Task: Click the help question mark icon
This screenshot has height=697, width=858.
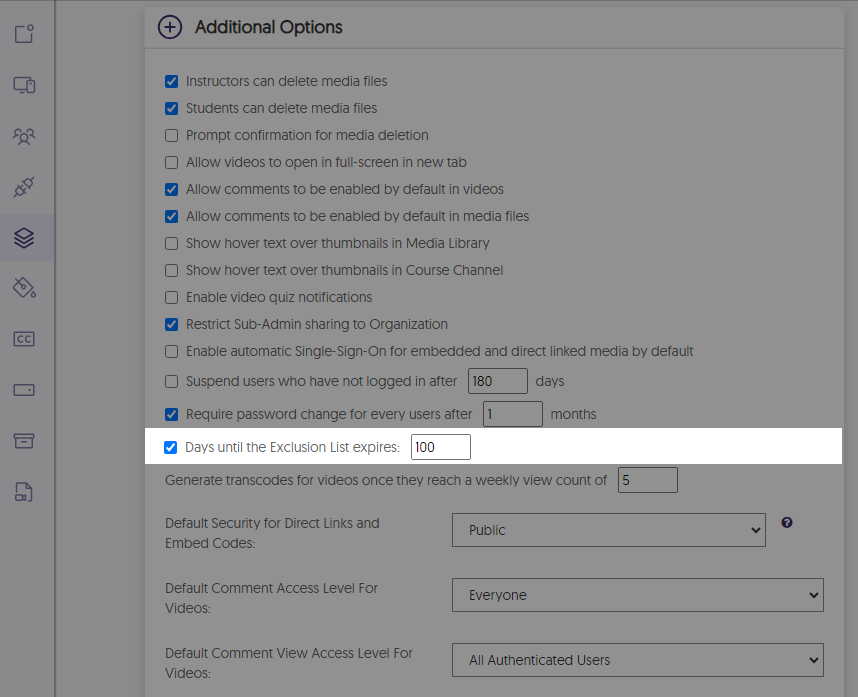Action: 787,522
